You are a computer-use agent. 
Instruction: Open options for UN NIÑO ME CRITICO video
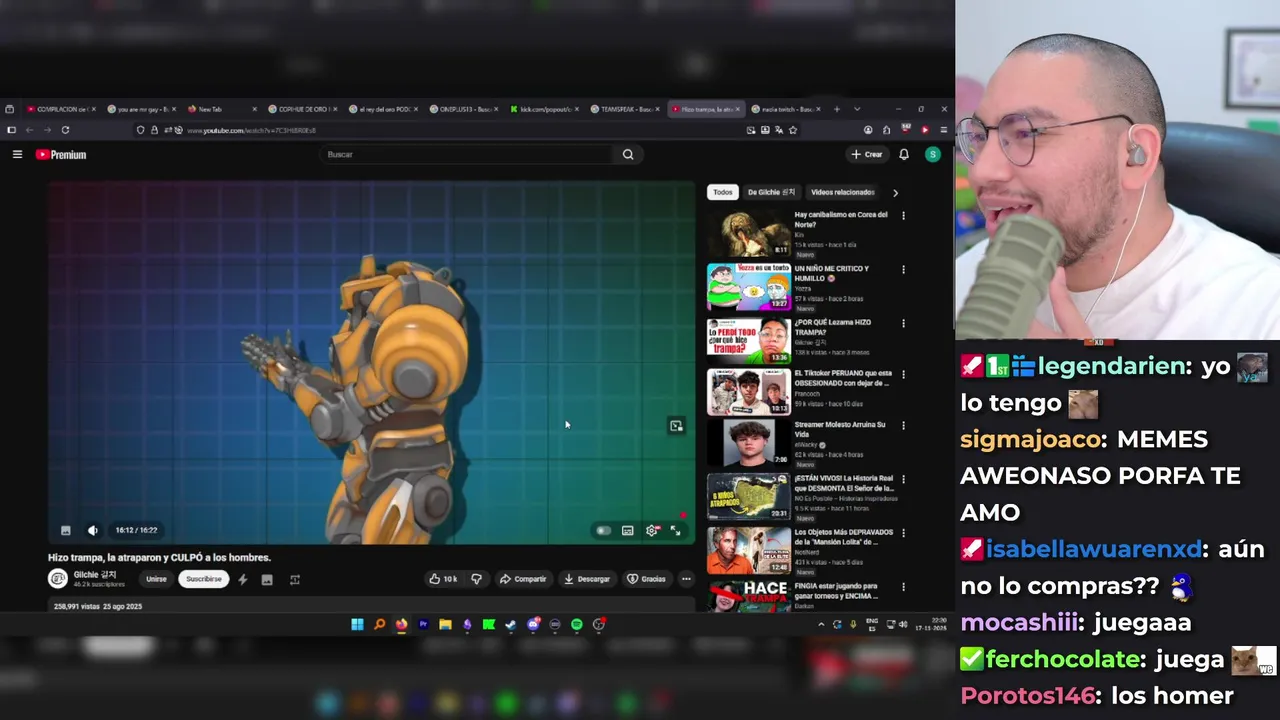[x=903, y=269]
